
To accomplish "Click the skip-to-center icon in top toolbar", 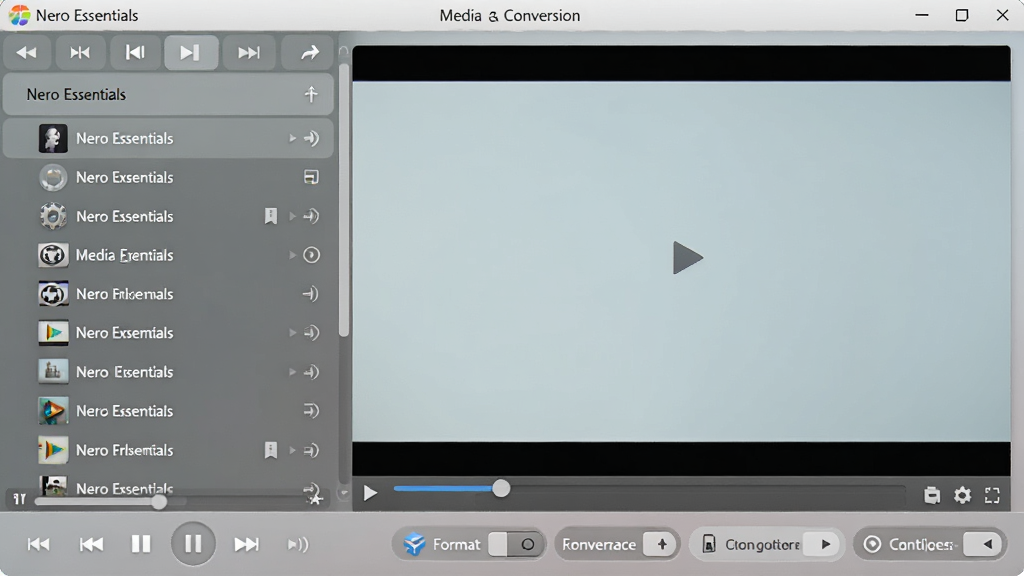I will (x=80, y=53).
